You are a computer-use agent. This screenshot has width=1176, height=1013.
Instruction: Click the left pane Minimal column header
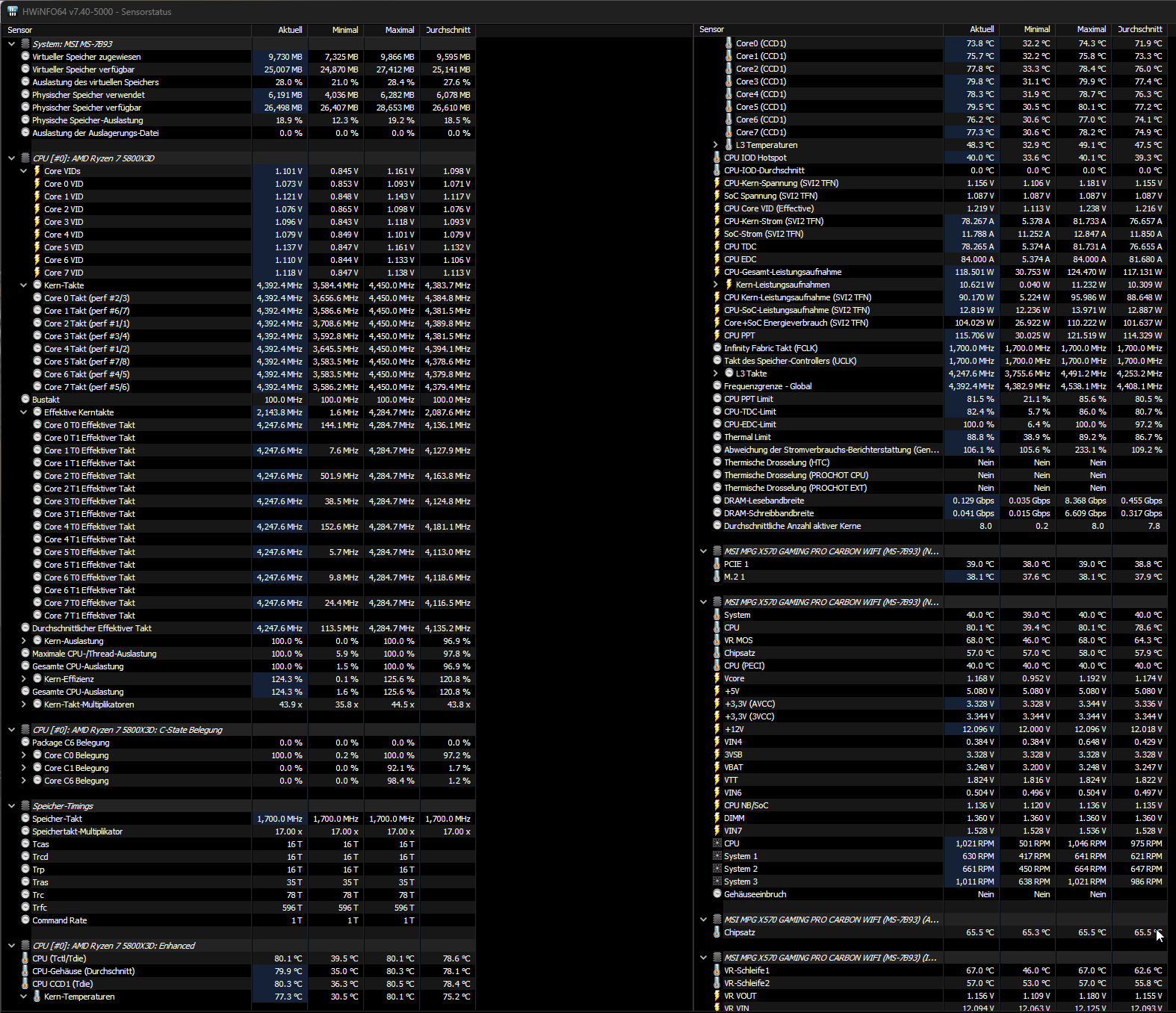(x=335, y=30)
